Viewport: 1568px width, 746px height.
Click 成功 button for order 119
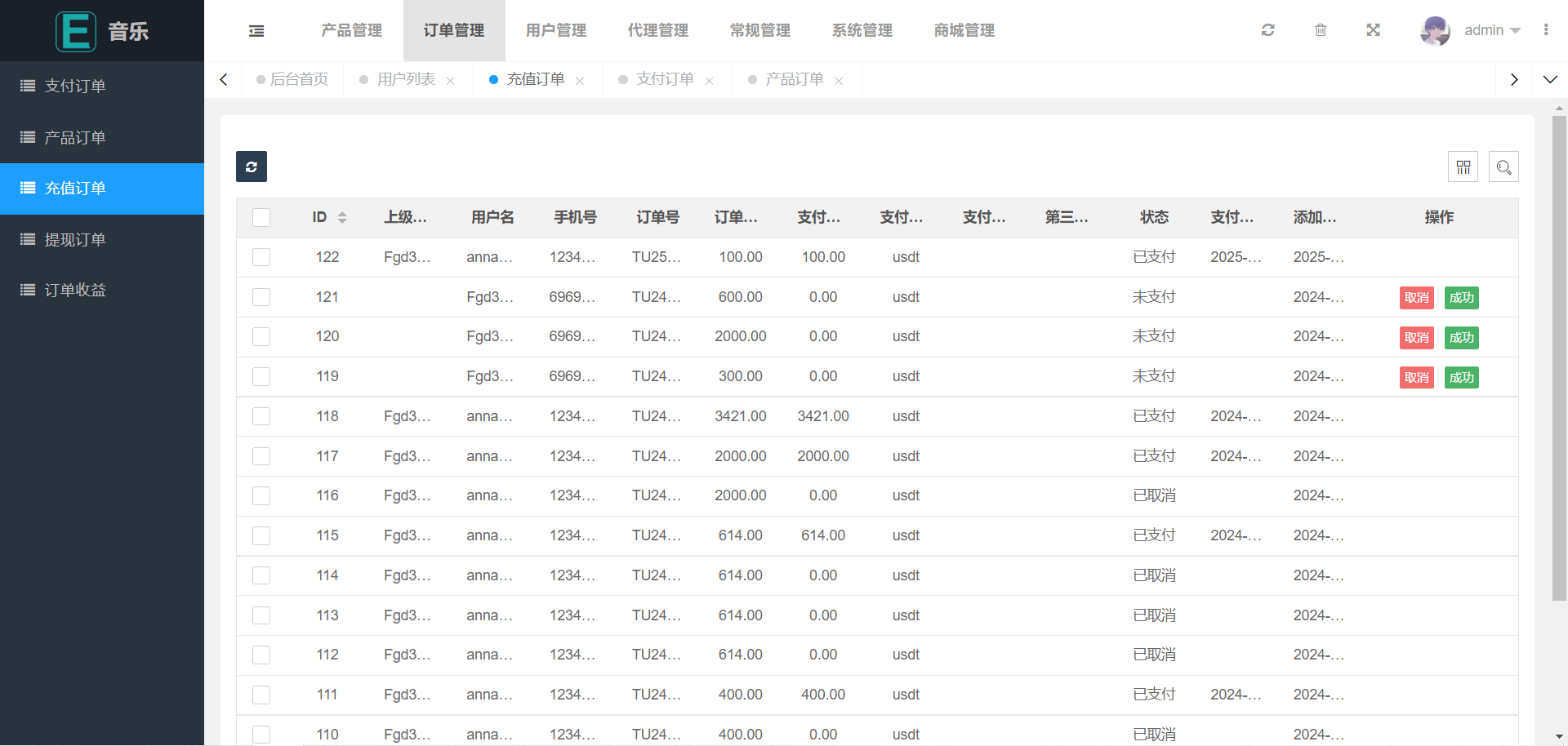[x=1461, y=378]
